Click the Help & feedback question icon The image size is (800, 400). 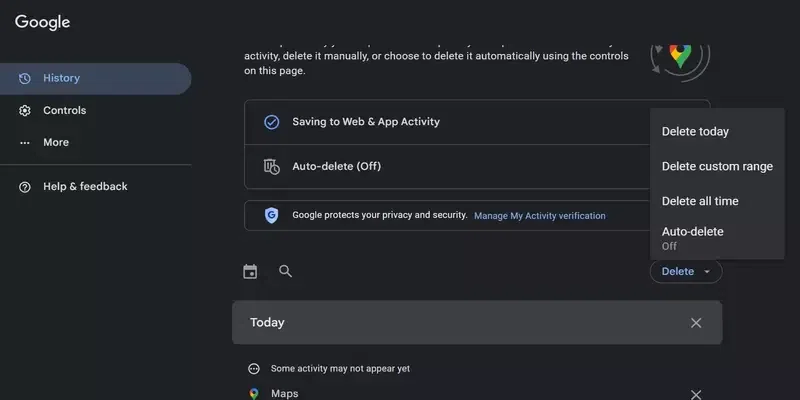(x=25, y=186)
